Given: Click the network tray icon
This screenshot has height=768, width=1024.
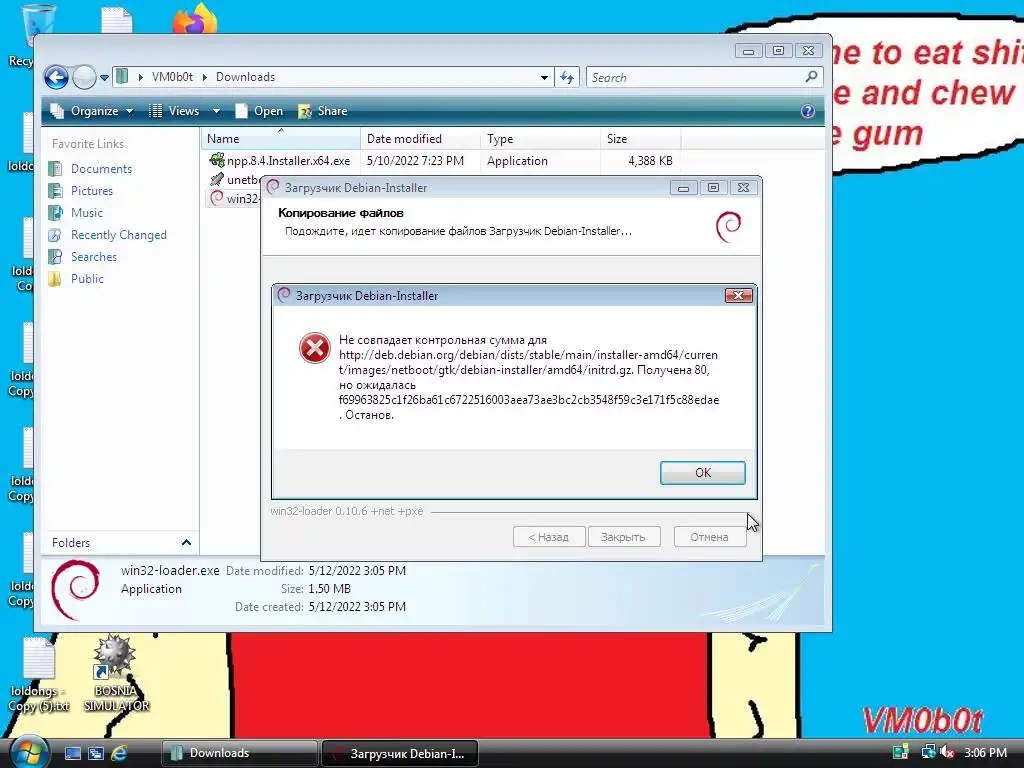Looking at the screenshot, I should pyautogui.click(x=927, y=752).
